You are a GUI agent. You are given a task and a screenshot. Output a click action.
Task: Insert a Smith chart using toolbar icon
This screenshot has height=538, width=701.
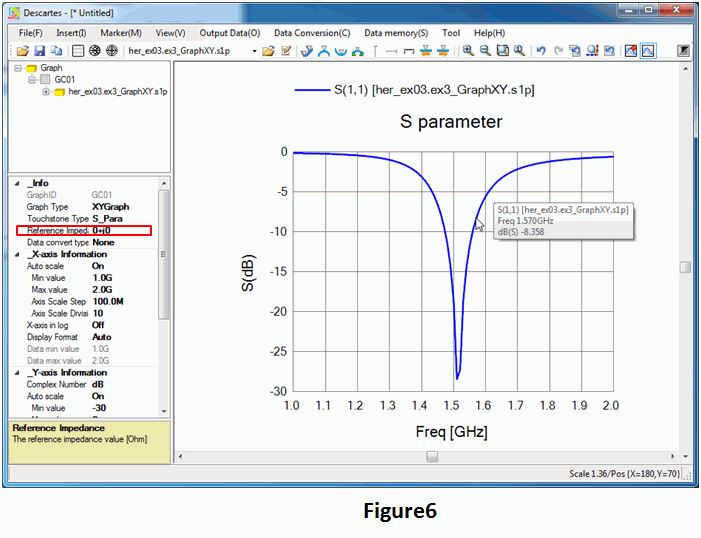(95, 51)
